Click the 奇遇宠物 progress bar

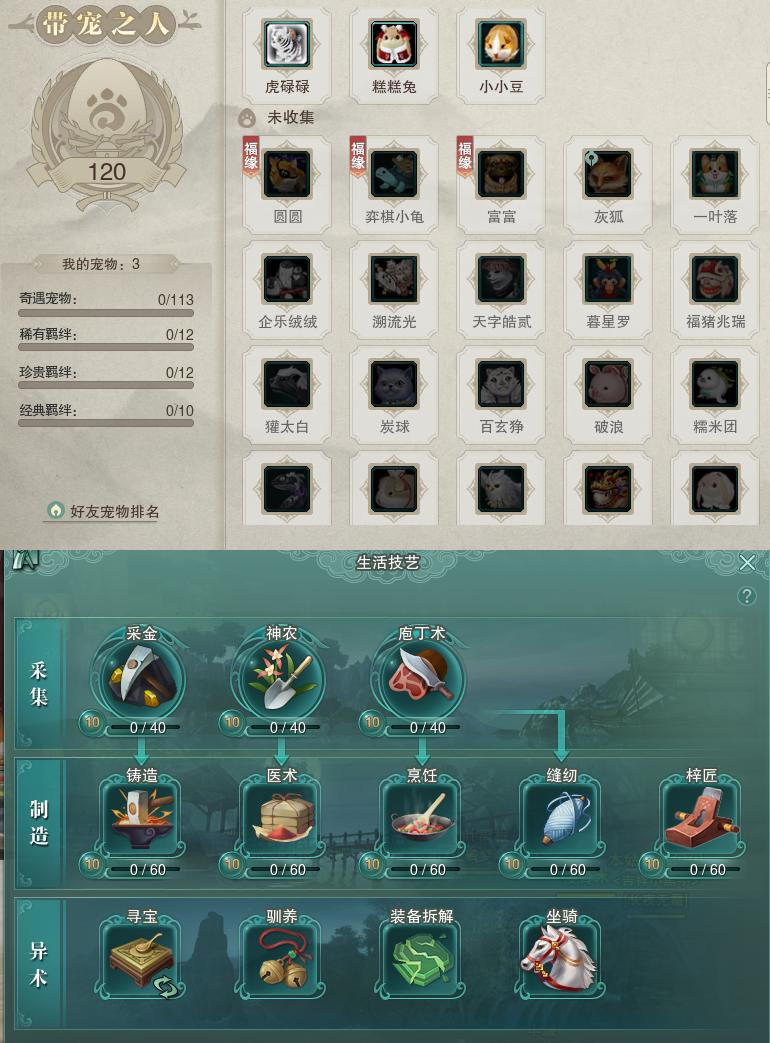pos(106,313)
